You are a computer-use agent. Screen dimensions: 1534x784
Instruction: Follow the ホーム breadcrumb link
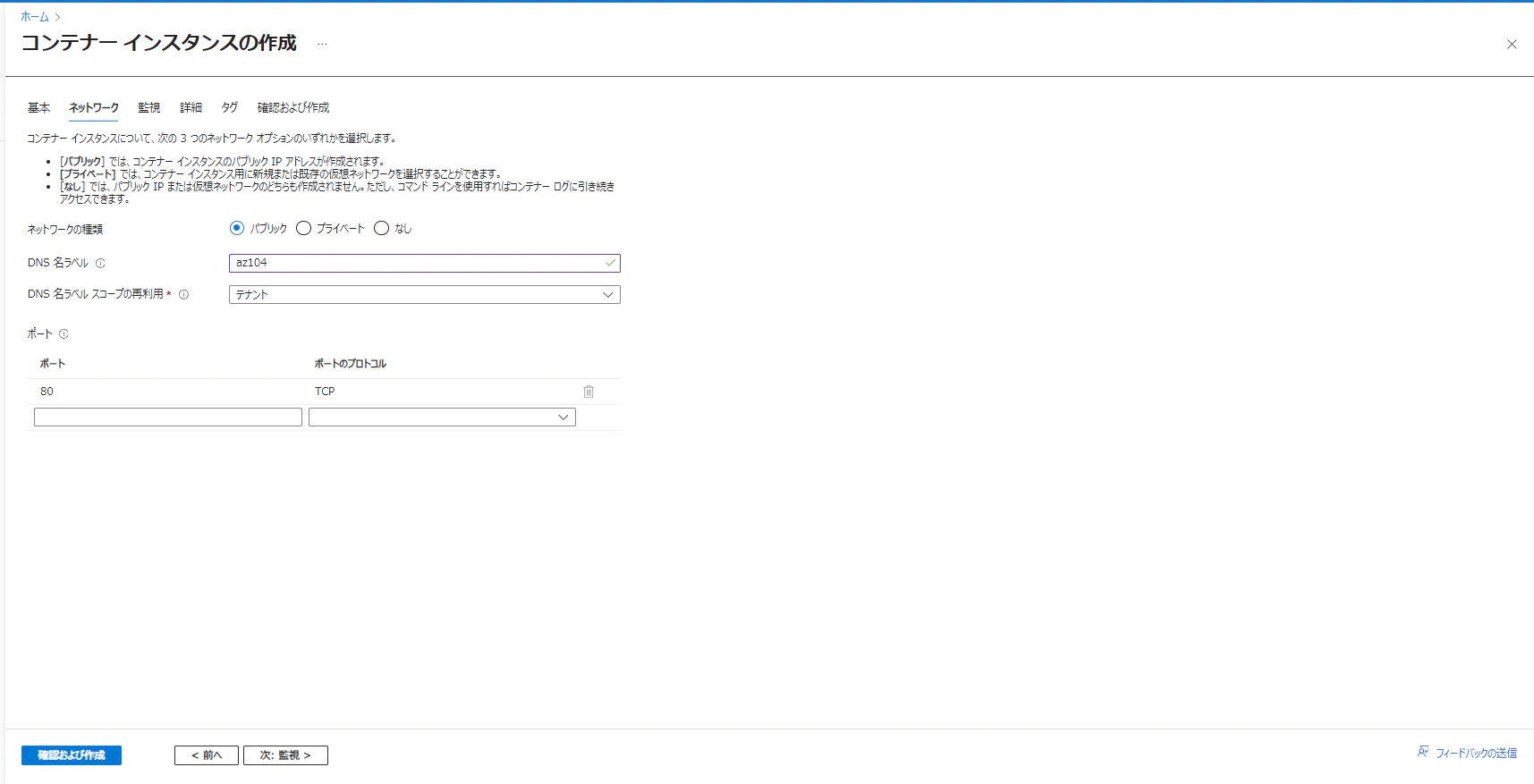point(35,17)
